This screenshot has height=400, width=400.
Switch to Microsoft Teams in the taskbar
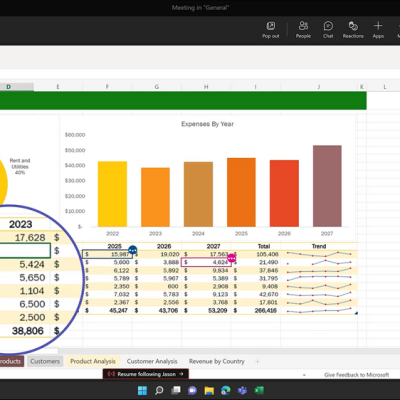pos(242,390)
